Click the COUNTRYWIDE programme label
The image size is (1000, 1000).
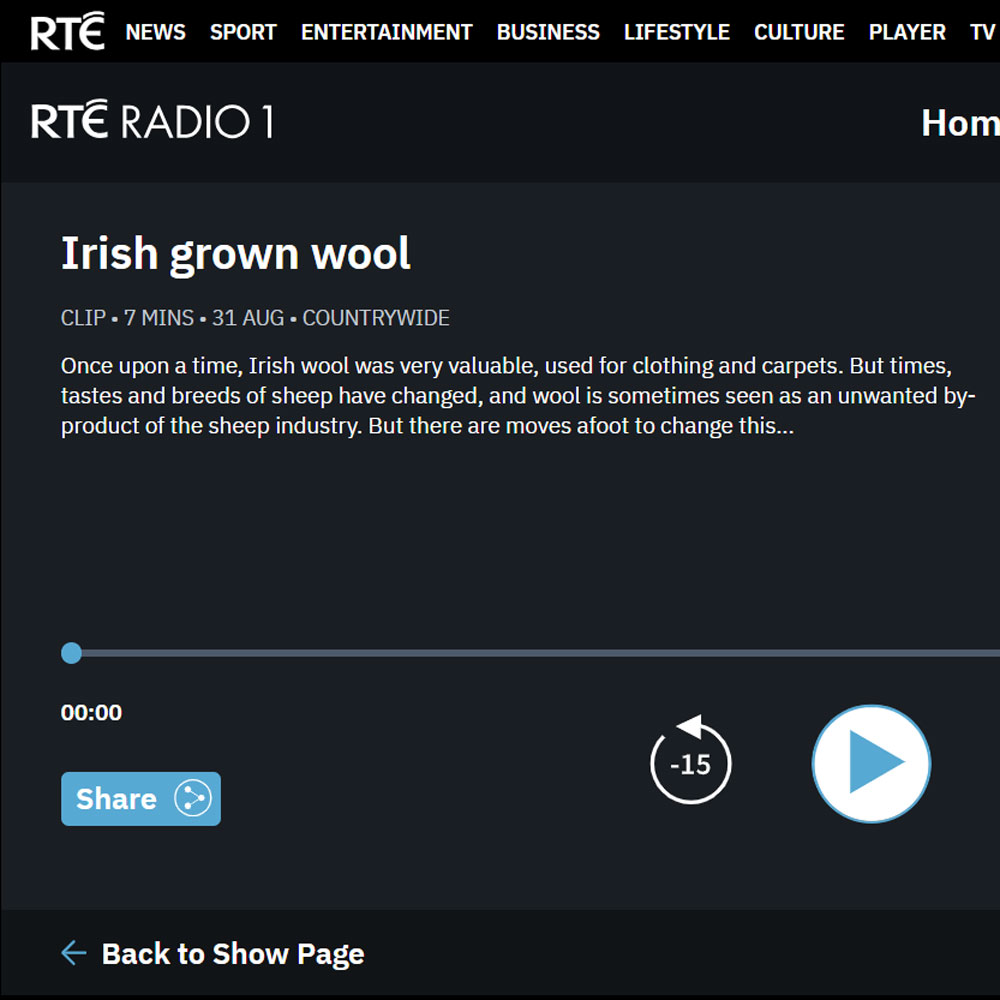pos(376,318)
